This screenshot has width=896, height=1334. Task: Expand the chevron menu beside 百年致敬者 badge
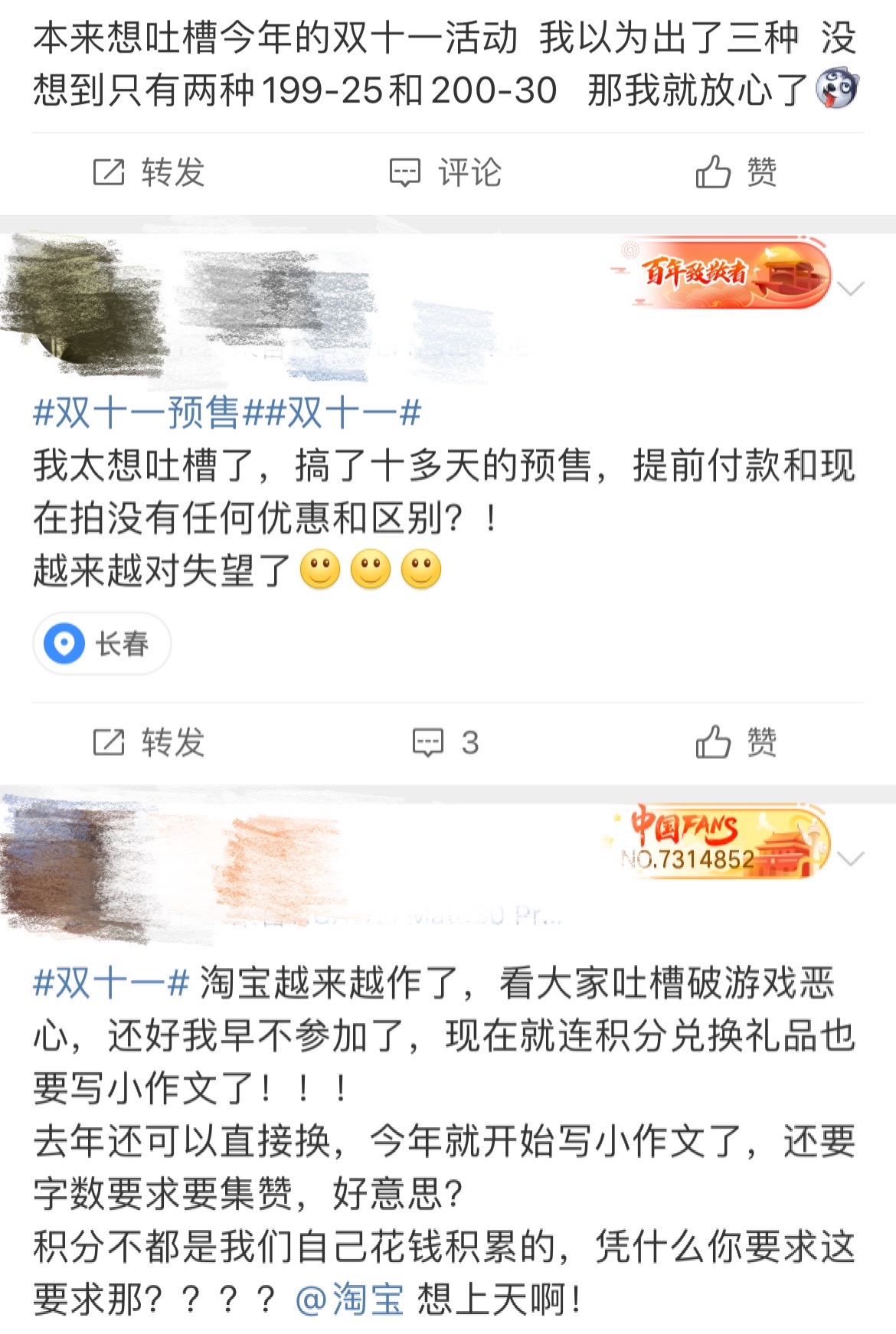click(852, 289)
